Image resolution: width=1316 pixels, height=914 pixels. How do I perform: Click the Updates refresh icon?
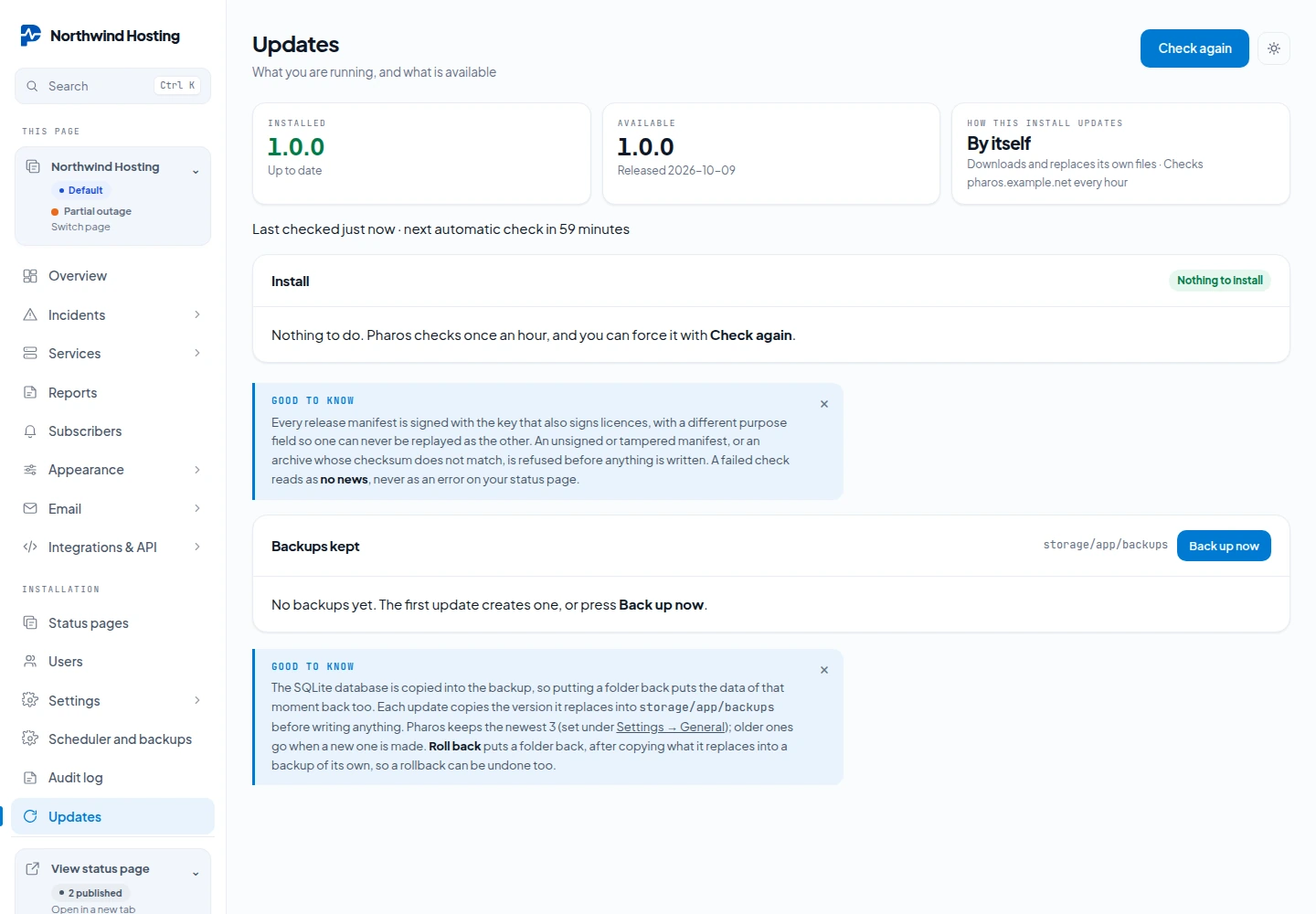pyautogui.click(x=30, y=816)
